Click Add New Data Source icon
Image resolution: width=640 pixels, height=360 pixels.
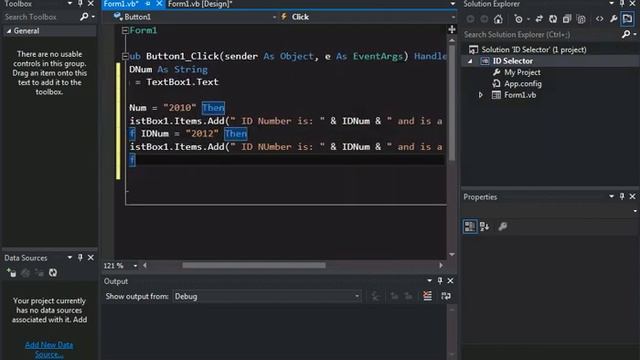coord(11,273)
